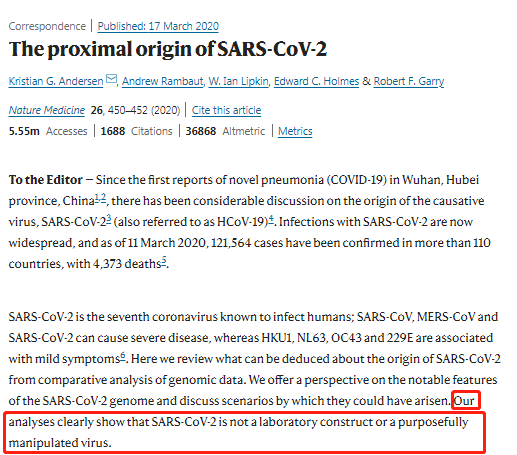
Task: Open reference 6 after mild symptoms
Action: [123, 356]
